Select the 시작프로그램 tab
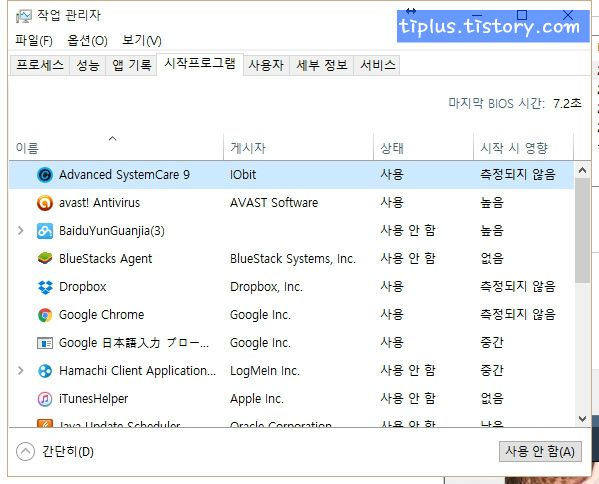 (200, 64)
